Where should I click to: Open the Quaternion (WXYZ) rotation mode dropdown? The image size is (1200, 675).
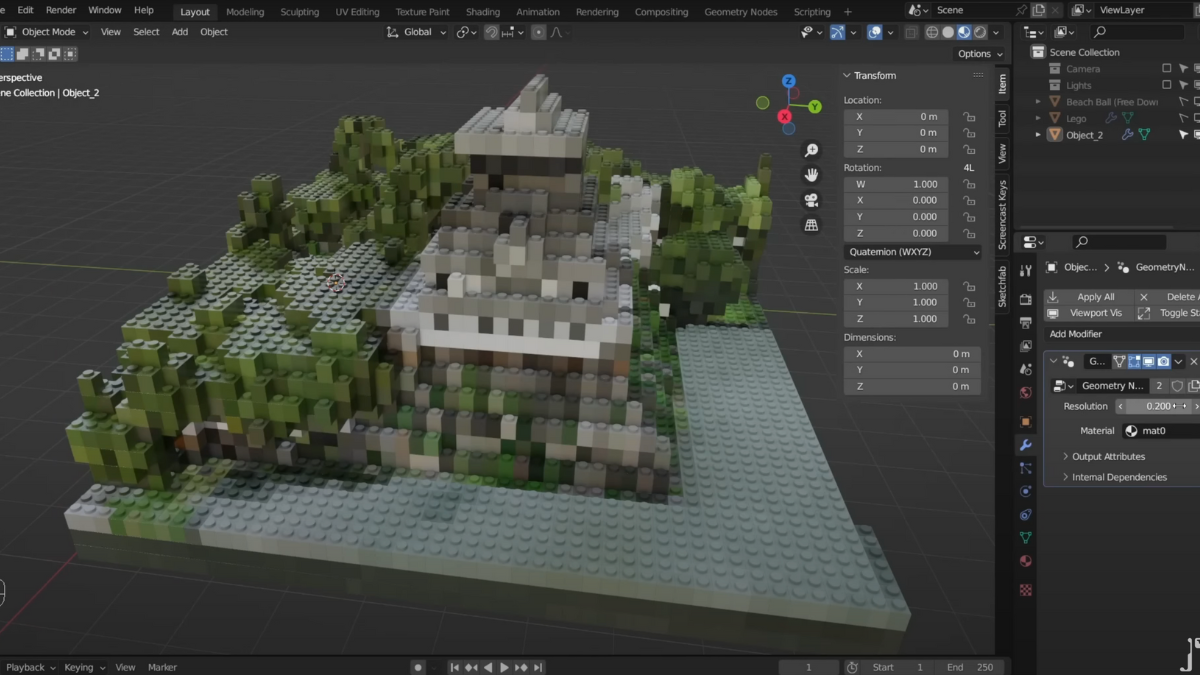click(913, 252)
